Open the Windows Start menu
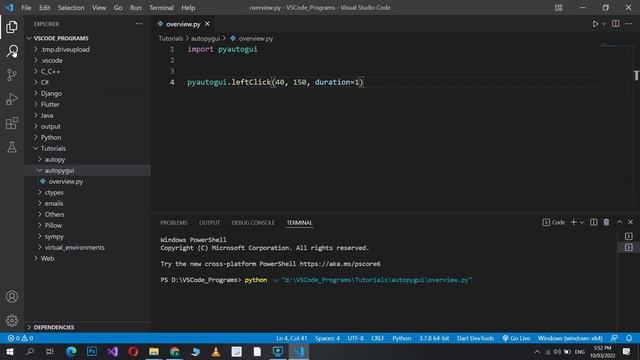Viewport: 640px width, 360px height. pos(10,351)
